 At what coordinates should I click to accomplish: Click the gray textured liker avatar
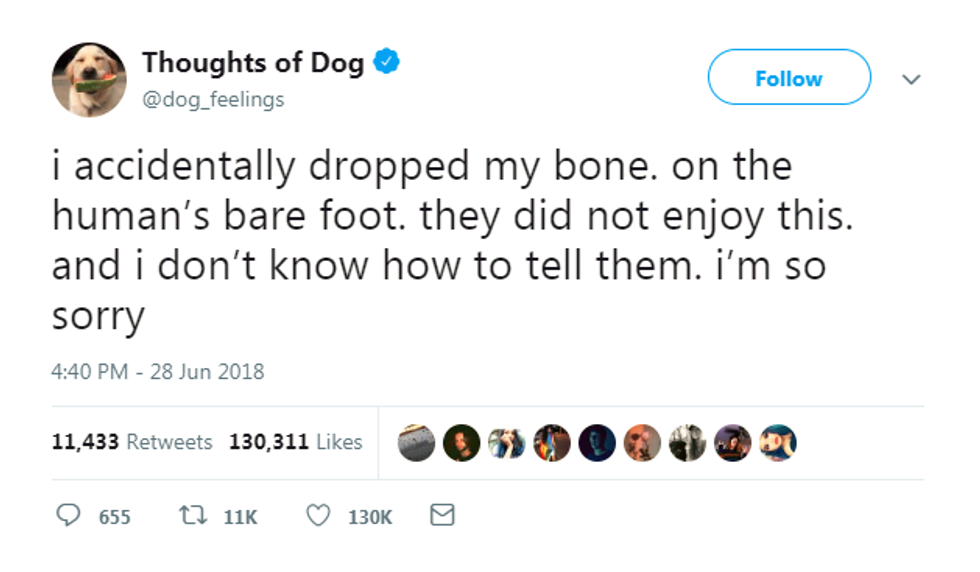click(416, 442)
